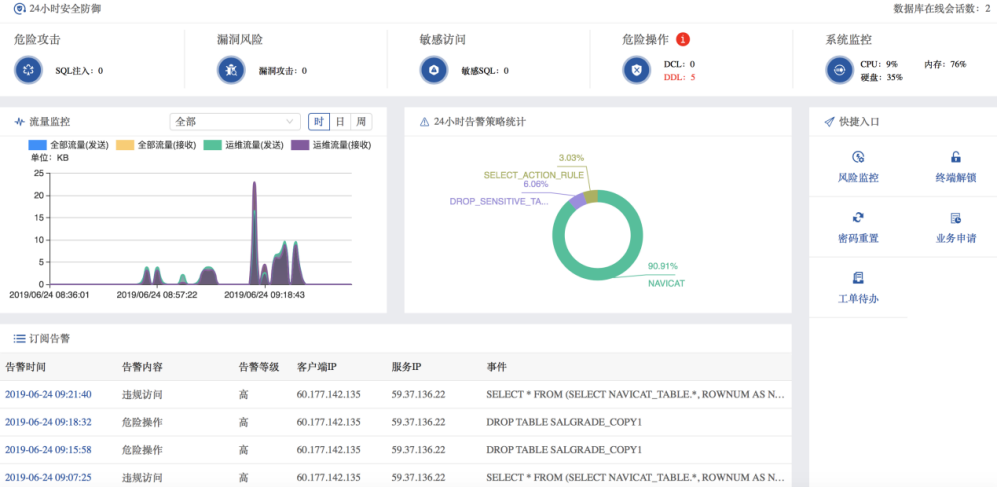This screenshot has width=997, height=487.
Task: Click the olive SELECT_ACTION_RULE donut segment
Action: (591, 196)
